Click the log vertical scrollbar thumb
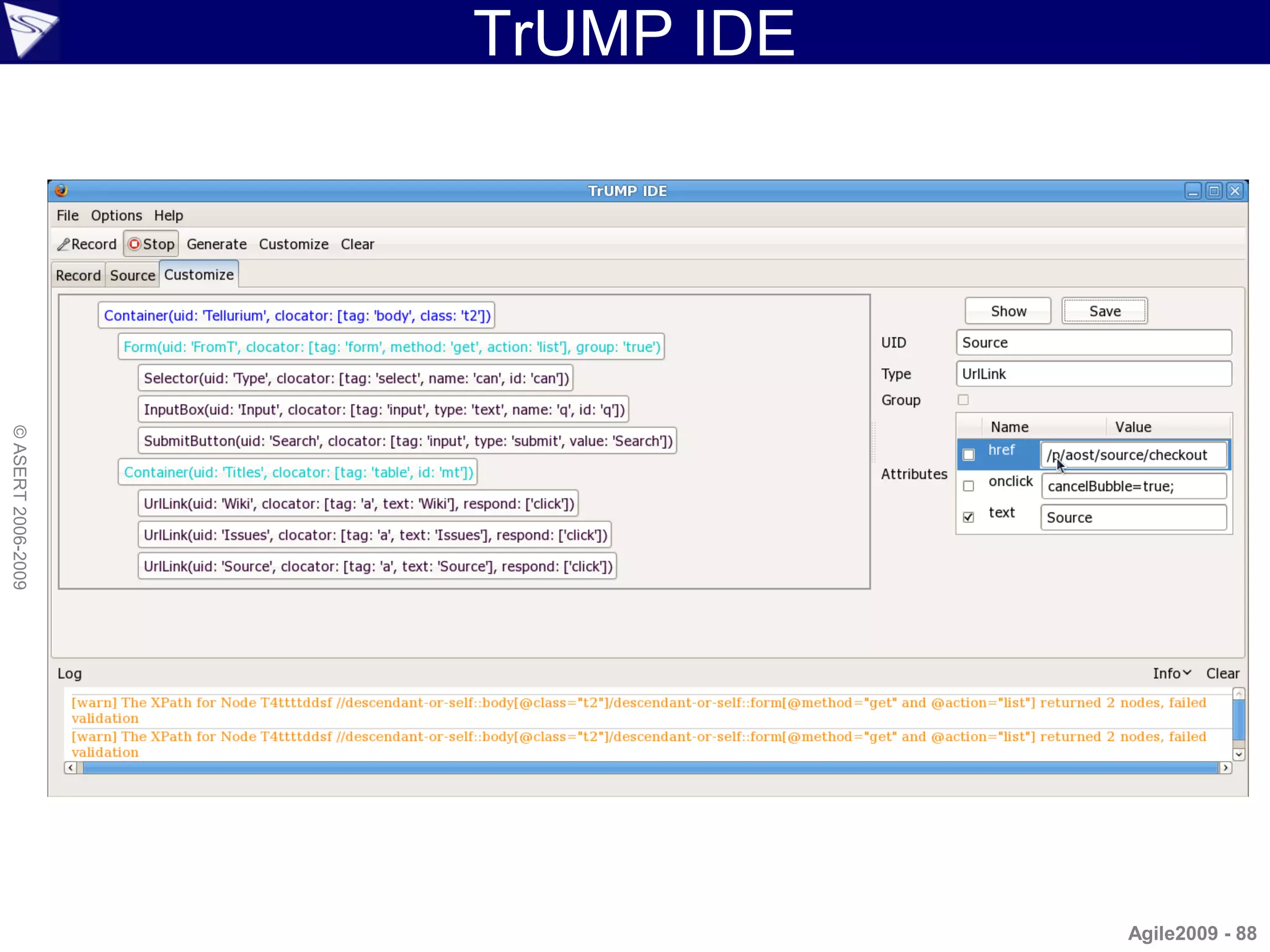This screenshot has width=1270, height=952. click(x=1238, y=720)
